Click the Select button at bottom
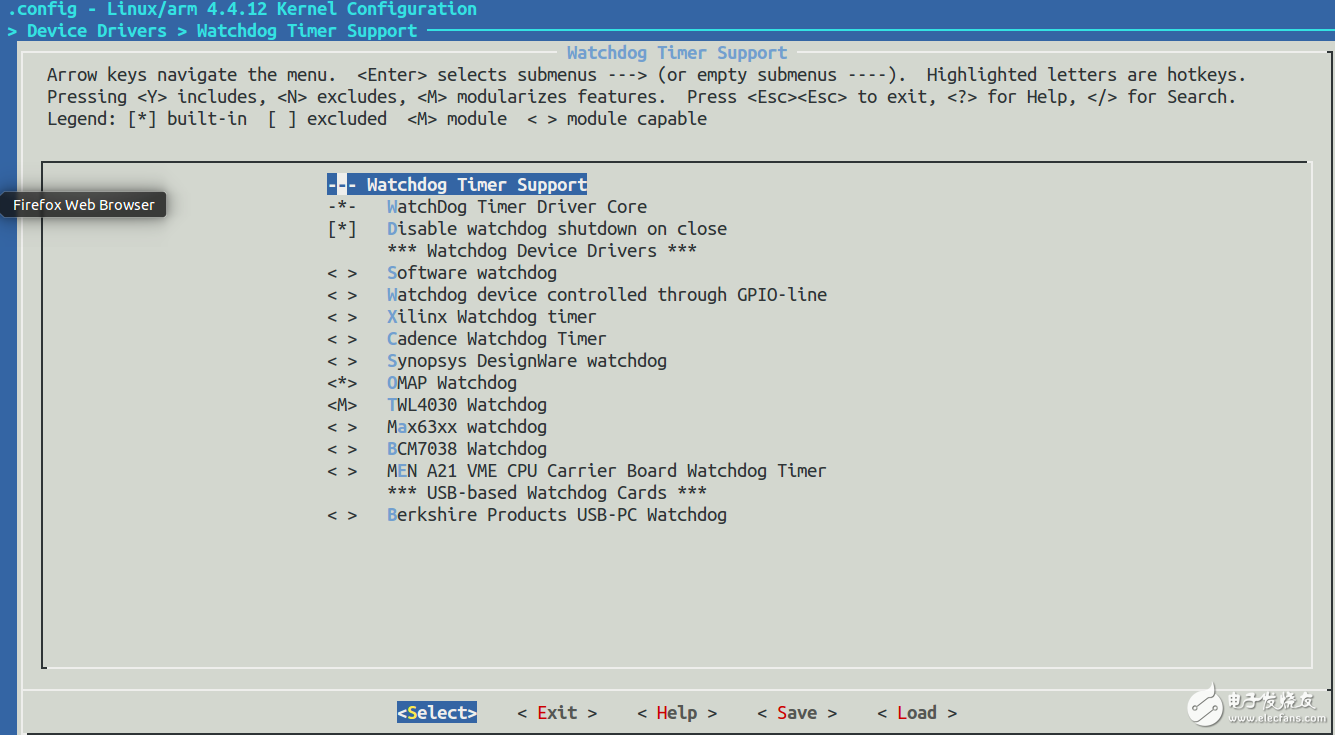Viewport: 1335px width, 735px height. coord(437,713)
